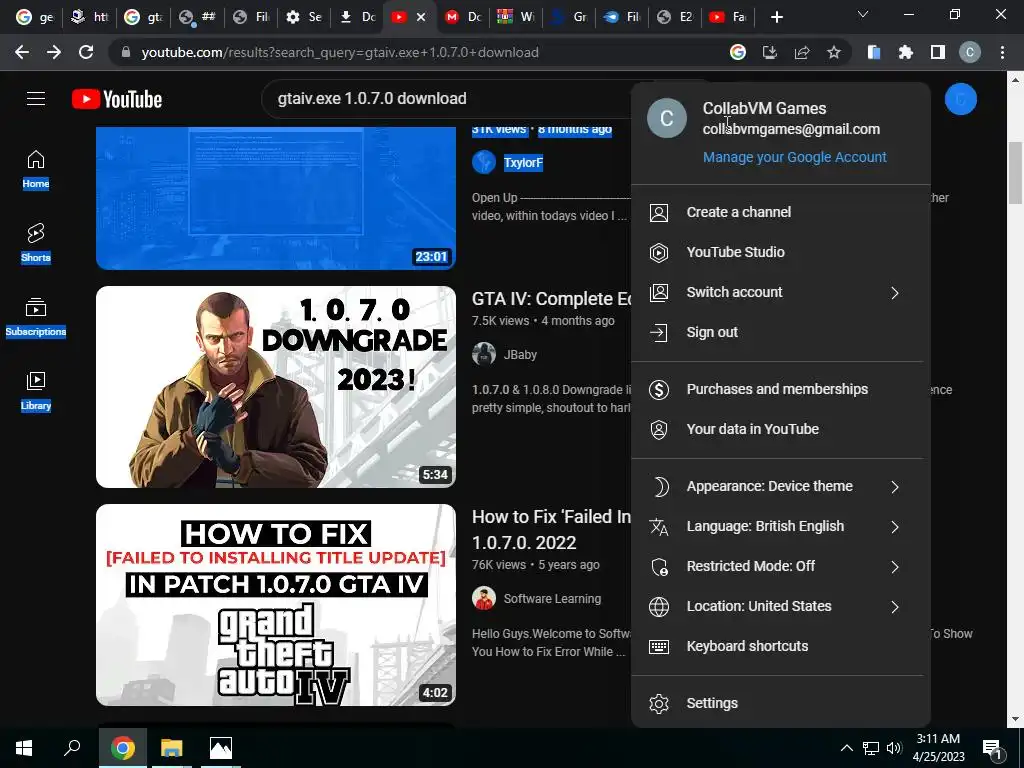
Task: Show hidden system tray icons
Action: pos(846,748)
